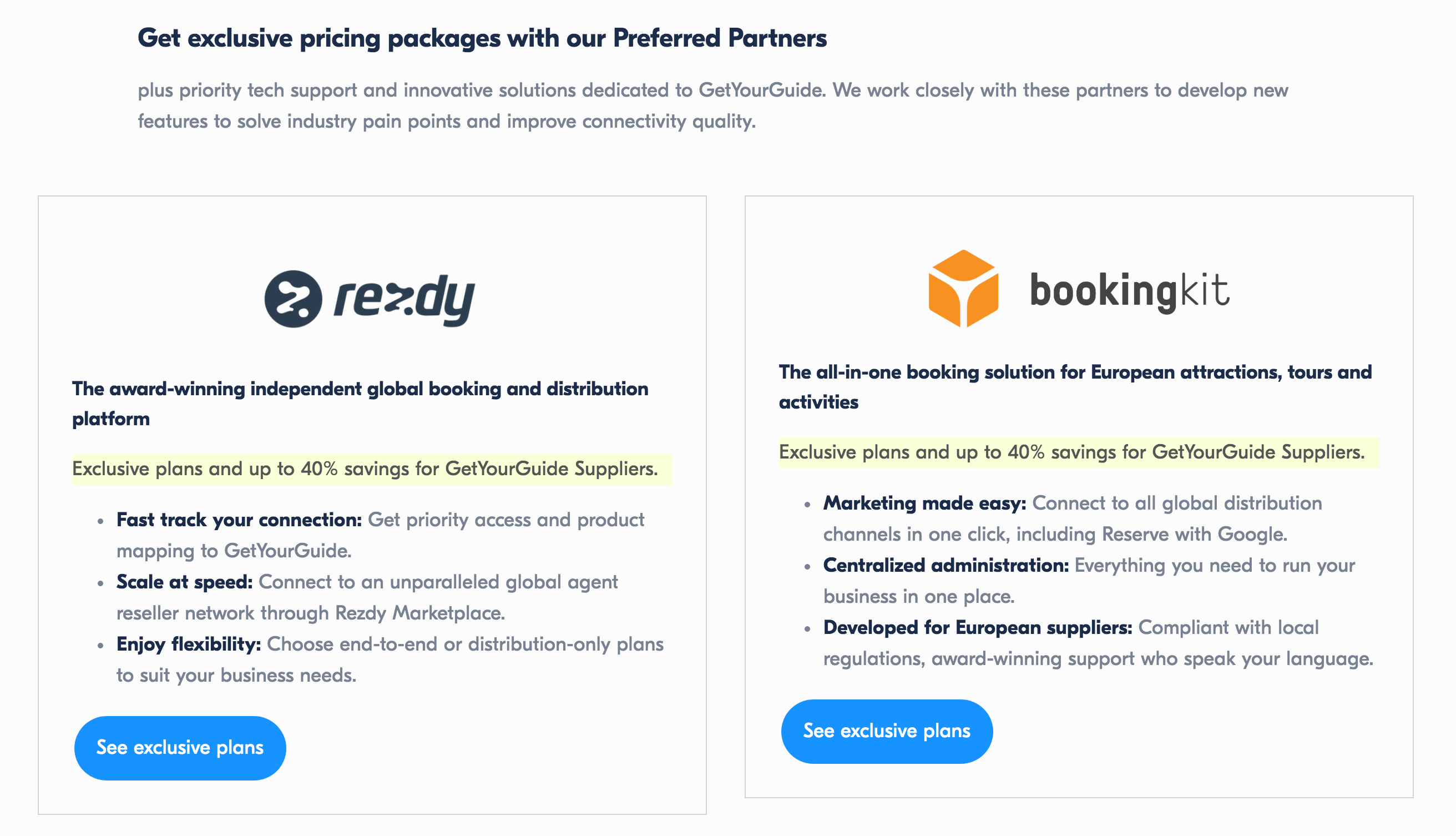The image size is (1456, 836).
Task: Select the bookingkit all-in-one booking solution headline
Action: (x=1075, y=387)
